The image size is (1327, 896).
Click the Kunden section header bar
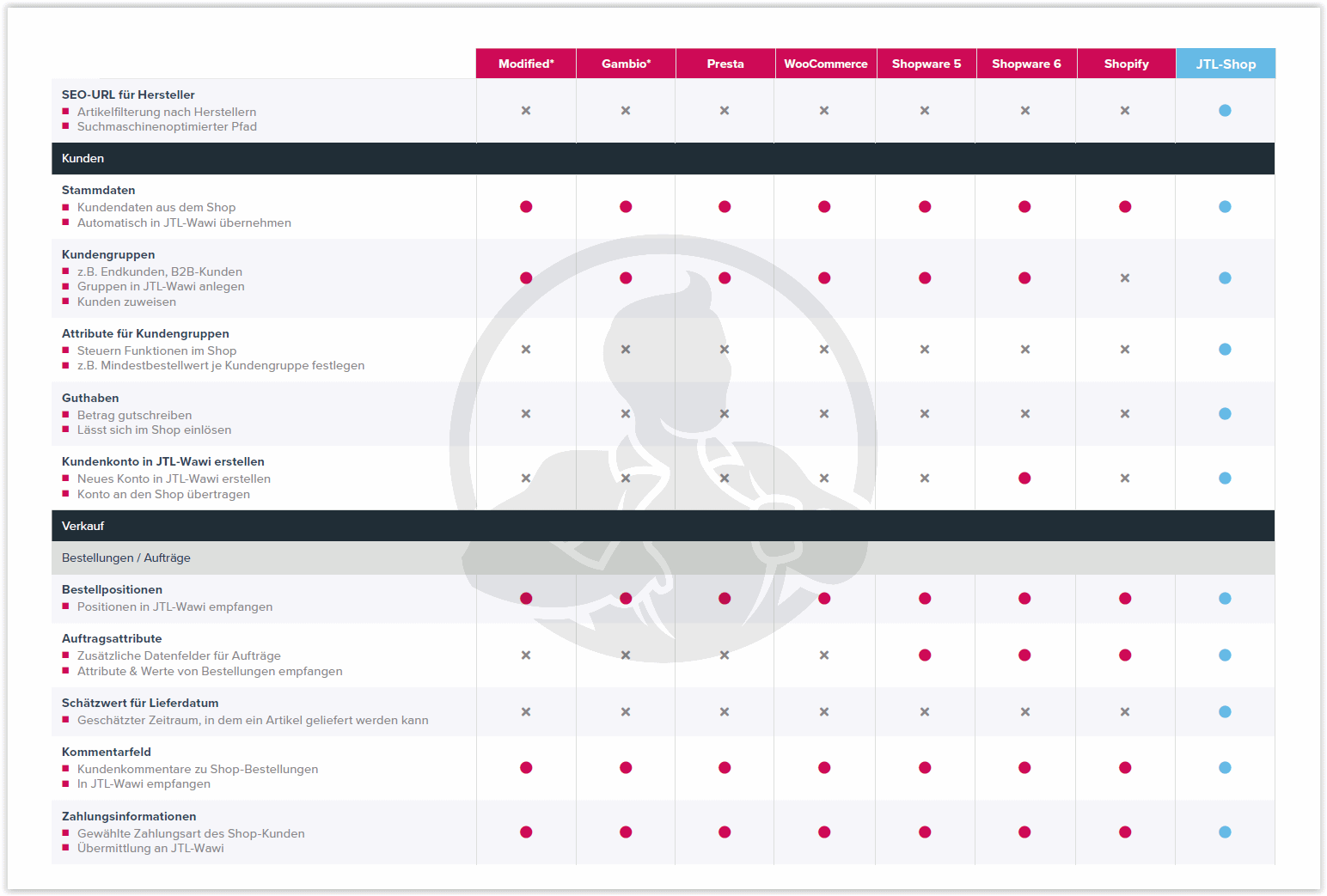(x=663, y=159)
